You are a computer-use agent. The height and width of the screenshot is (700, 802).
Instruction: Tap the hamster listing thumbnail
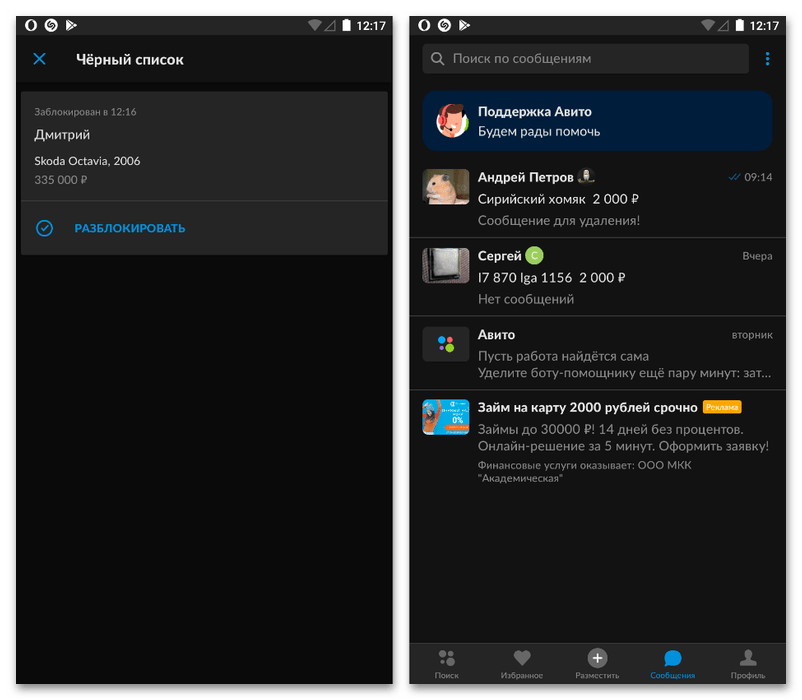point(446,187)
